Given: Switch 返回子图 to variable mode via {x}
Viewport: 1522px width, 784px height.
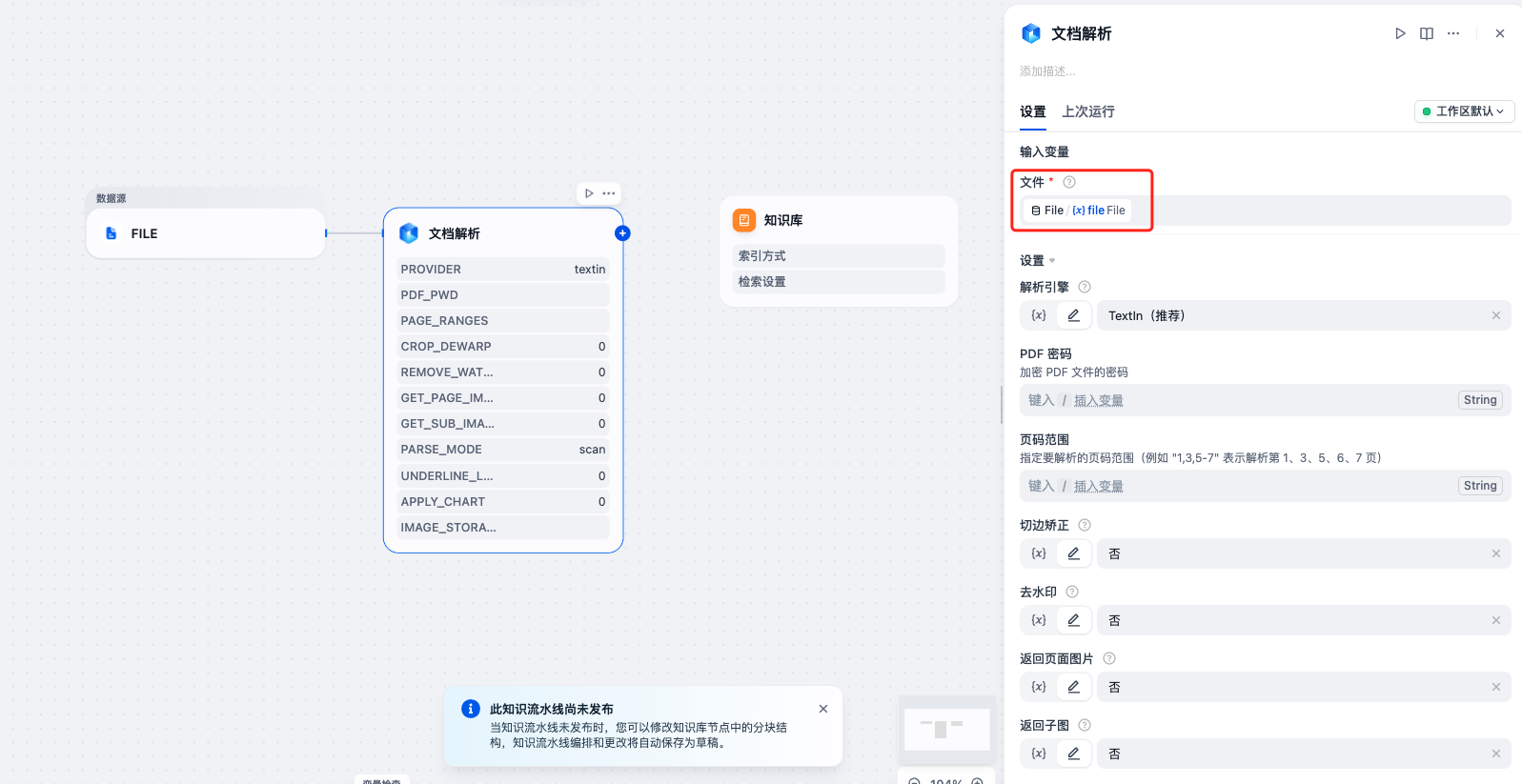Looking at the screenshot, I should coord(1039,754).
